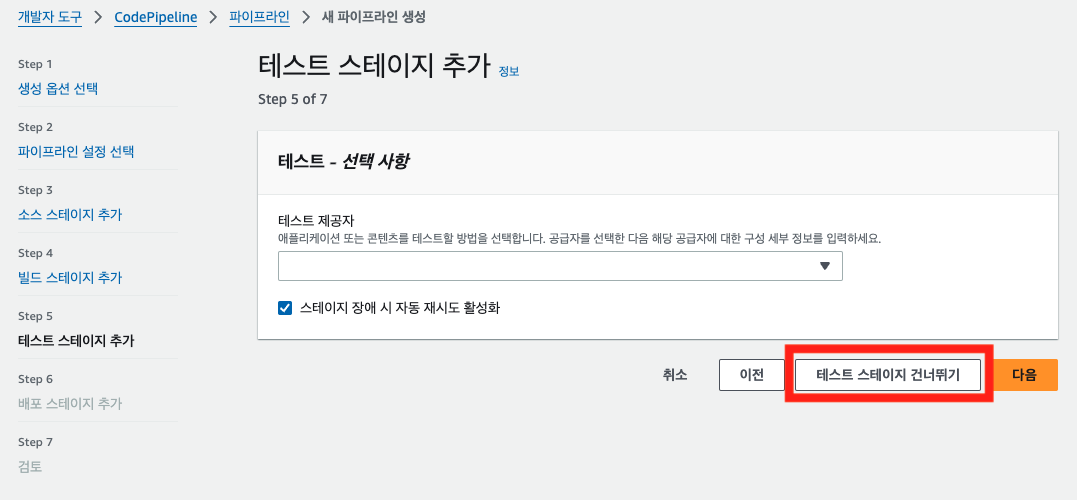This screenshot has height=500, width=1077.
Task: Click the 테스트 제공자 help description text
Action: 580,239
